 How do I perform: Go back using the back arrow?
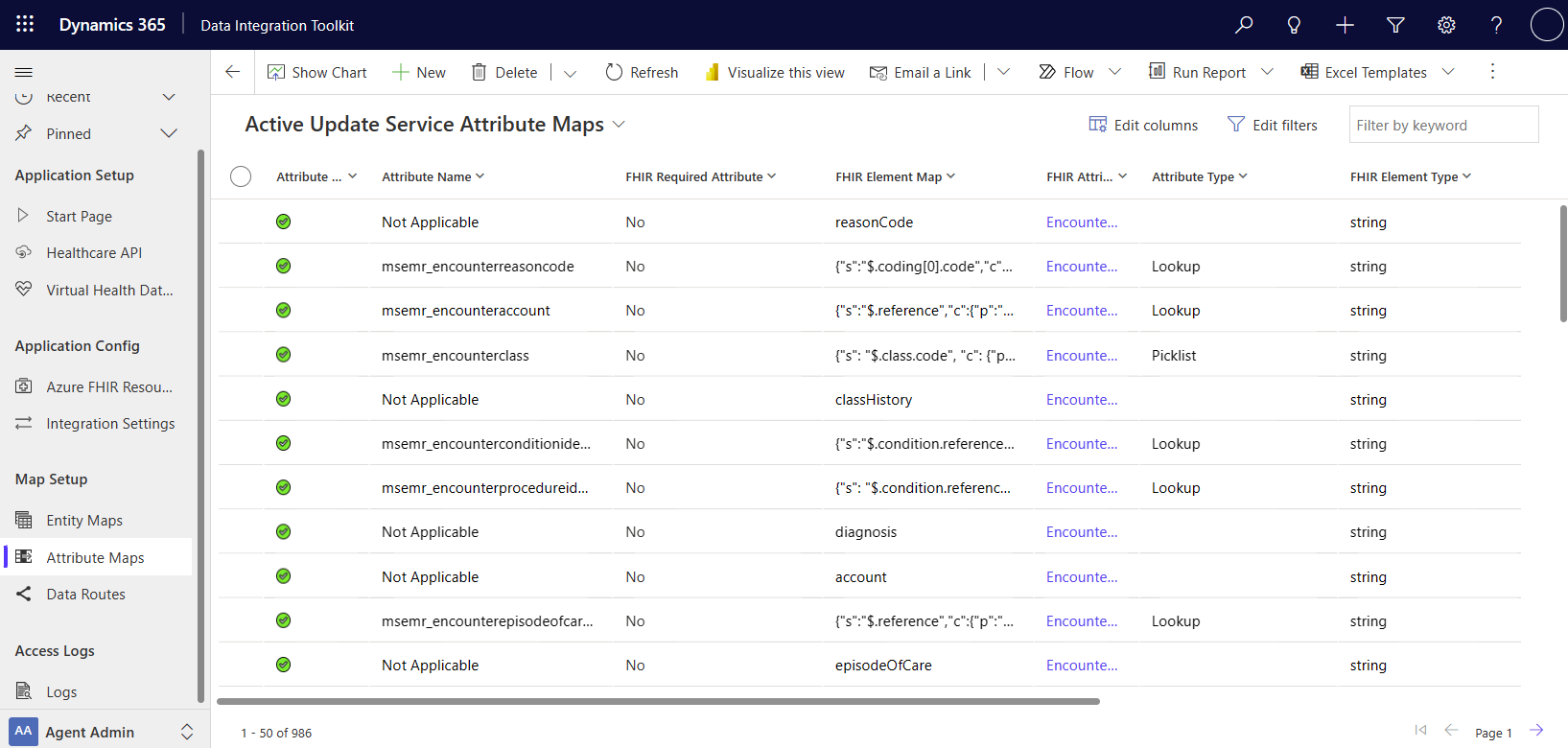tap(232, 72)
